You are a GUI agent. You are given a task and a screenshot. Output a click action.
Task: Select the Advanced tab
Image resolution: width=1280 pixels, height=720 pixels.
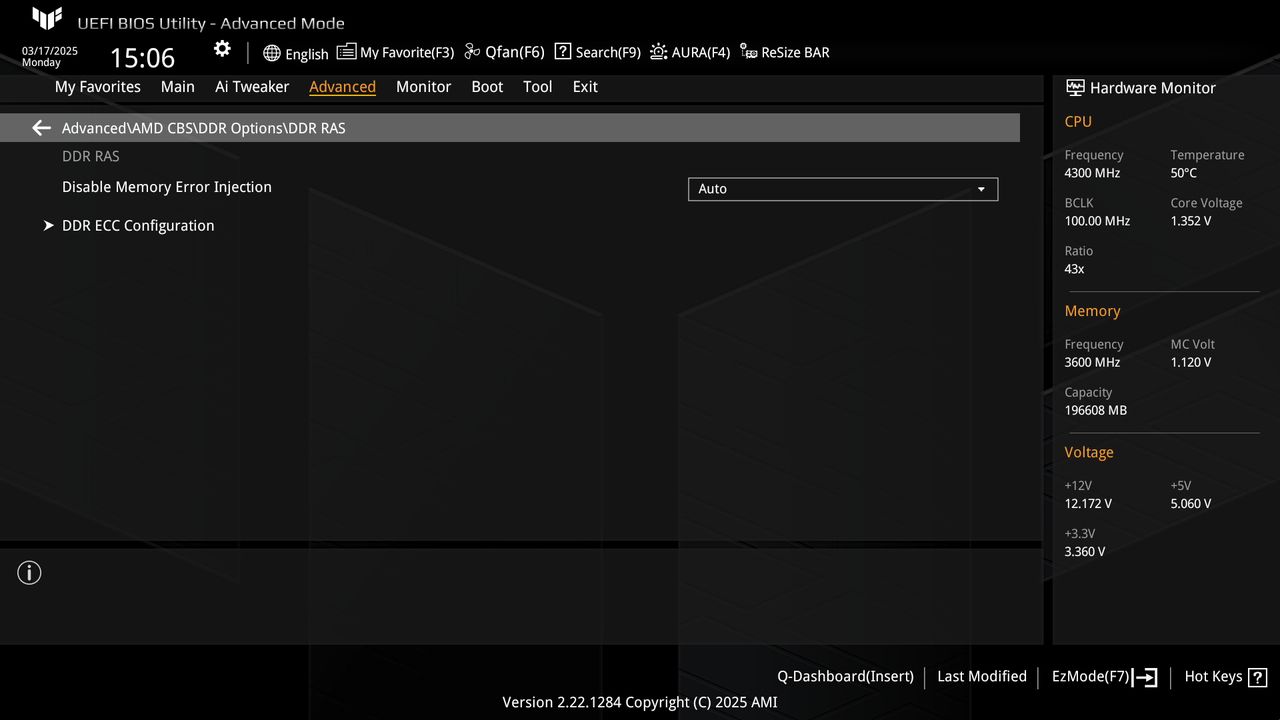coord(342,87)
